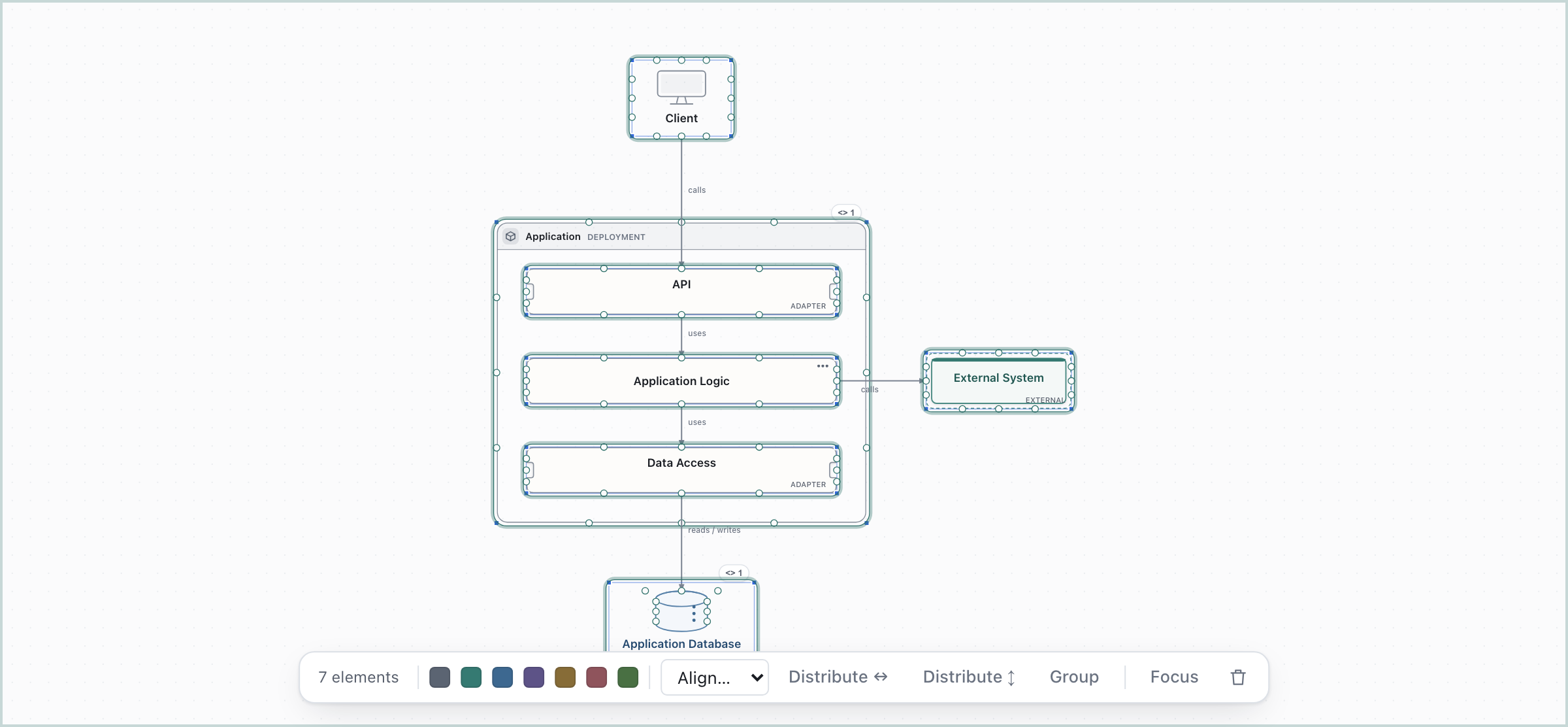Apply the red color swatch
Image resolution: width=1568 pixels, height=727 pixels.
(596, 677)
